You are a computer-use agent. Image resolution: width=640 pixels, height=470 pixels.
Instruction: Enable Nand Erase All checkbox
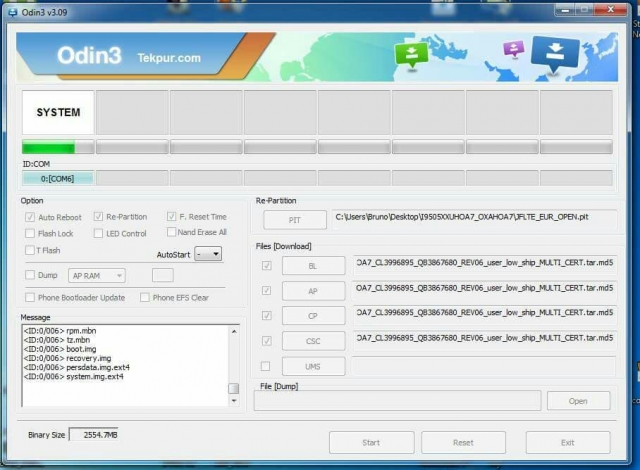click(x=171, y=232)
